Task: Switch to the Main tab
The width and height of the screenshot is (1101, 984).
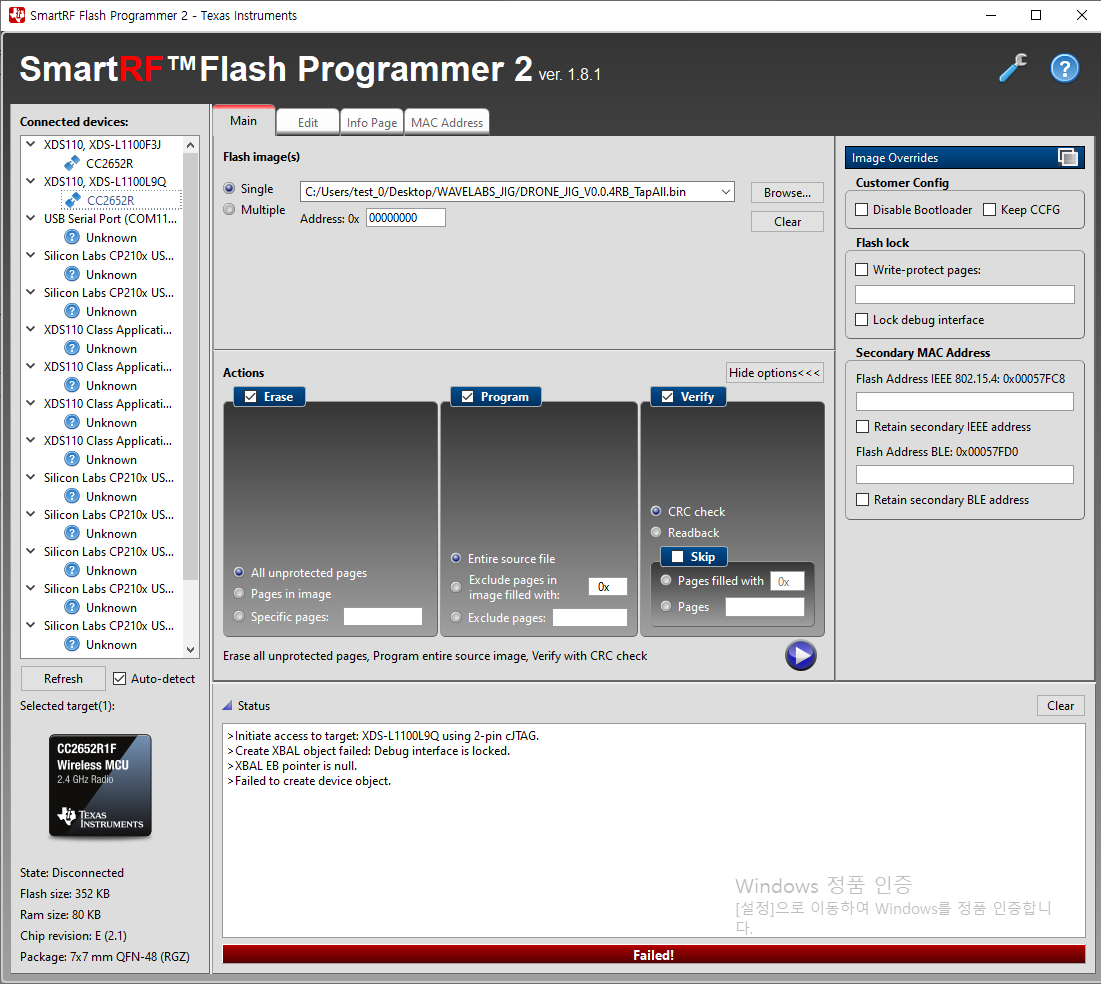Action: (244, 121)
